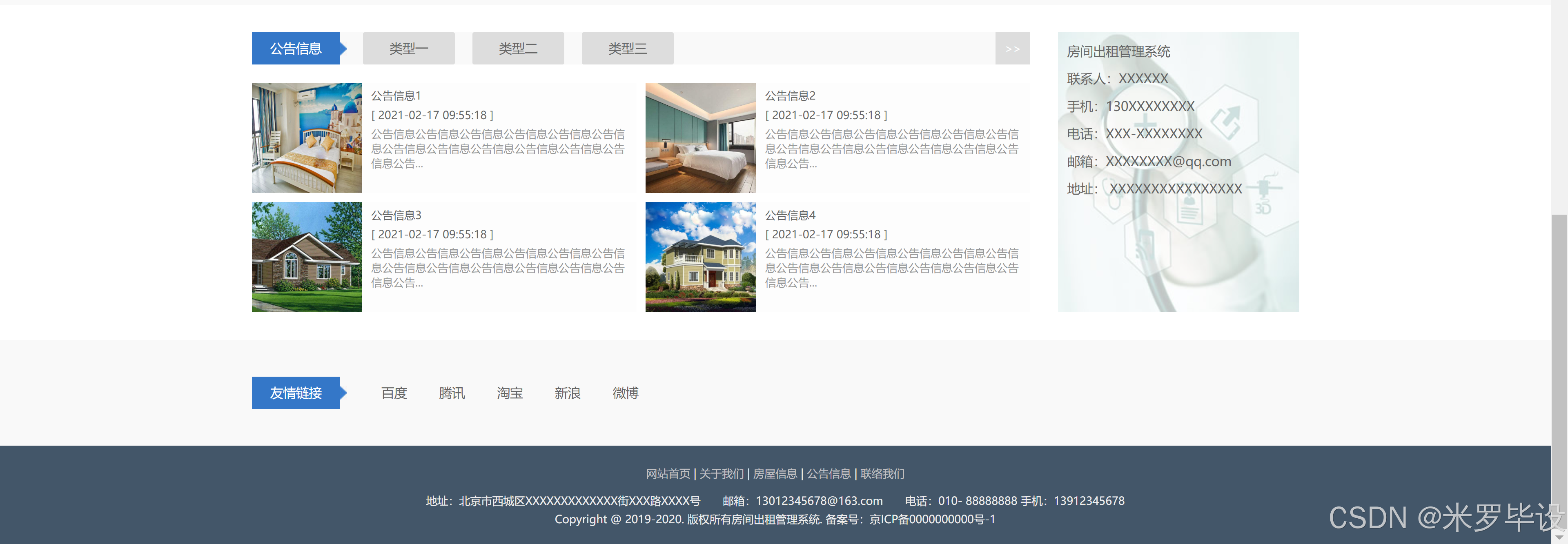Image resolution: width=1568 pixels, height=544 pixels.
Task: Open 关于我们 in footer navigation
Action: pos(721,473)
